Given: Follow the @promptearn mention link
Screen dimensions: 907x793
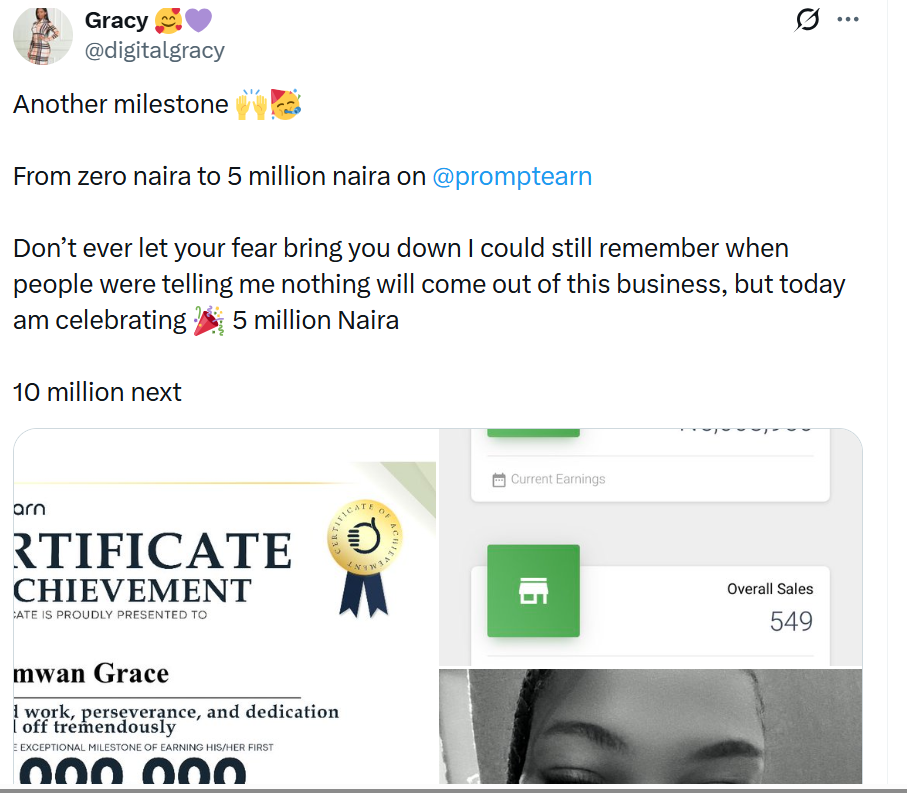Looking at the screenshot, I should pyautogui.click(x=512, y=176).
